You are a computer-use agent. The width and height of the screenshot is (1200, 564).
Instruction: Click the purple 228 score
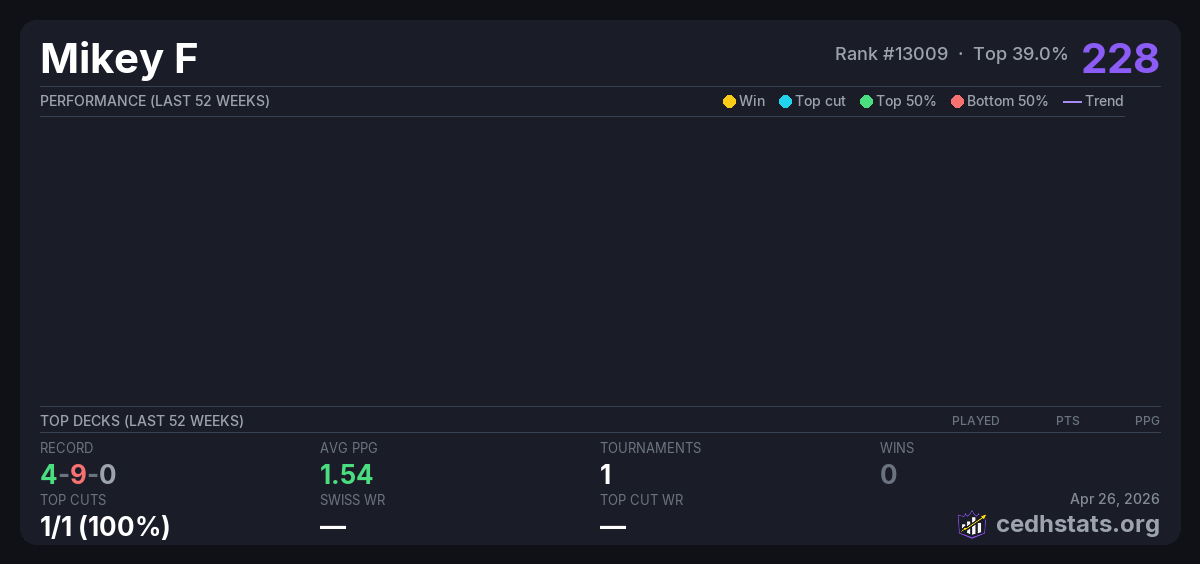tap(1120, 58)
